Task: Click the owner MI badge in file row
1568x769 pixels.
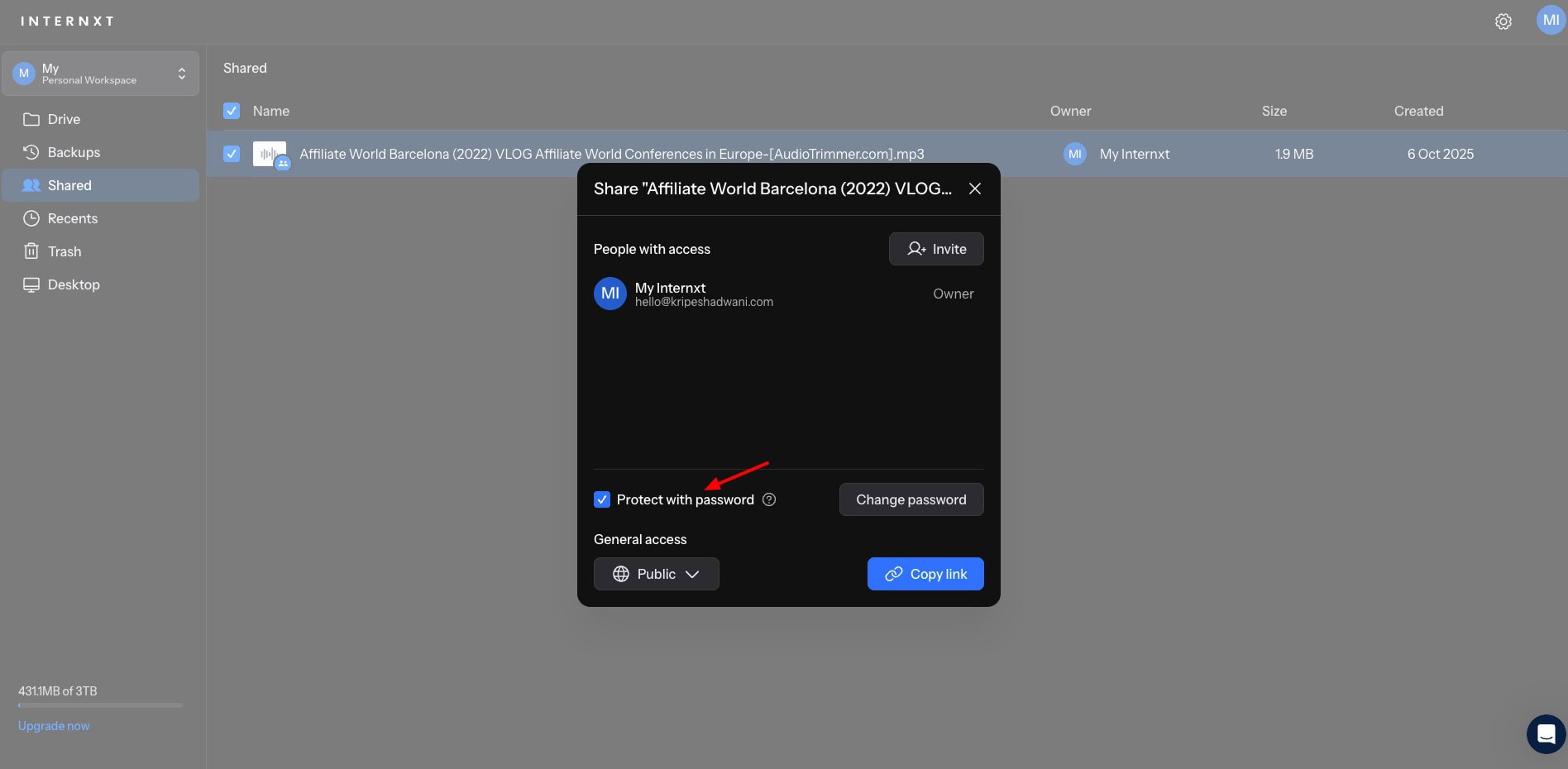Action: [1074, 154]
